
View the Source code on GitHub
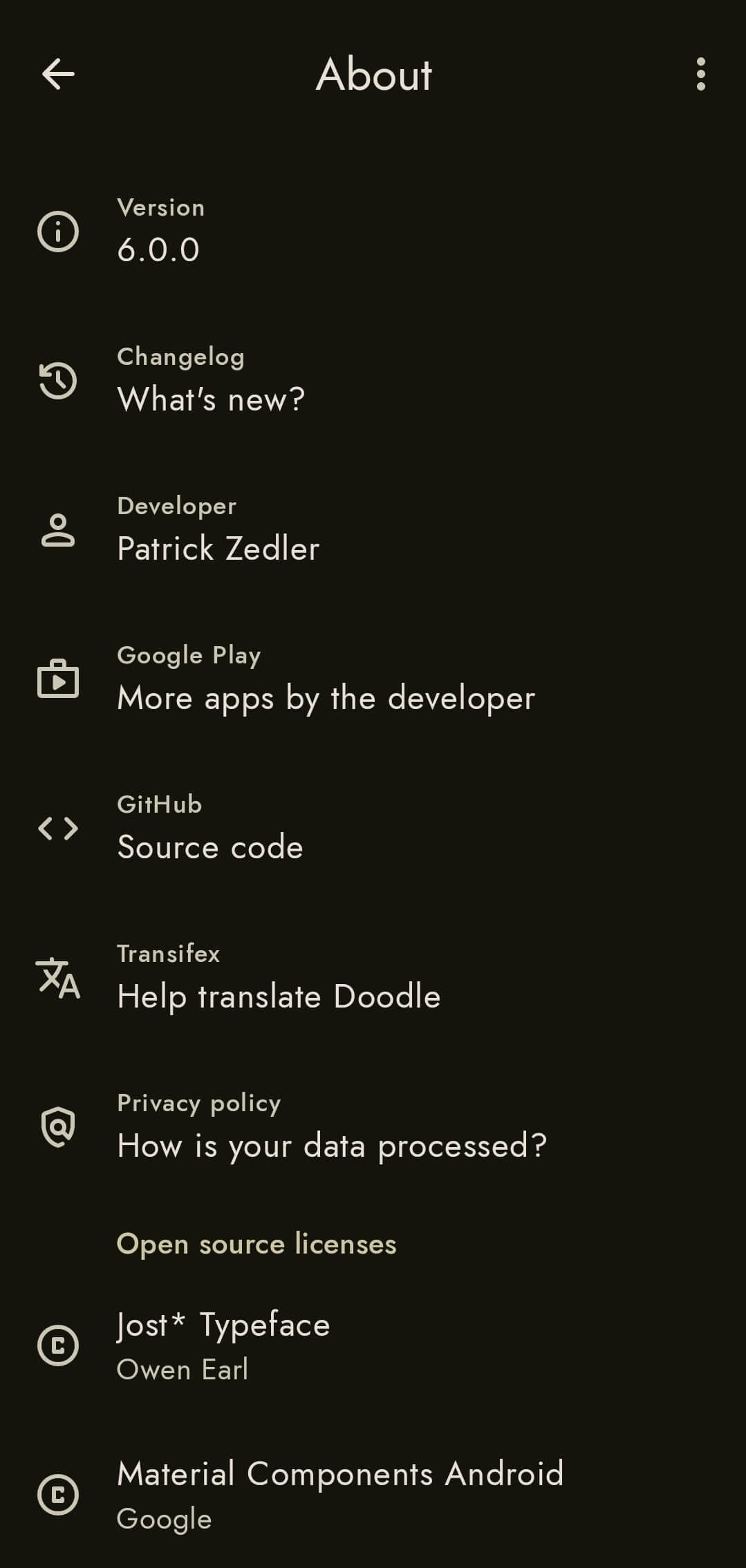(210, 847)
